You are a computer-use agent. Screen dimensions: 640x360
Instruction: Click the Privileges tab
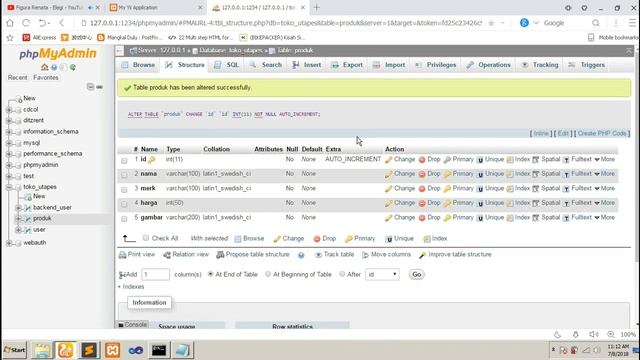[436, 65]
